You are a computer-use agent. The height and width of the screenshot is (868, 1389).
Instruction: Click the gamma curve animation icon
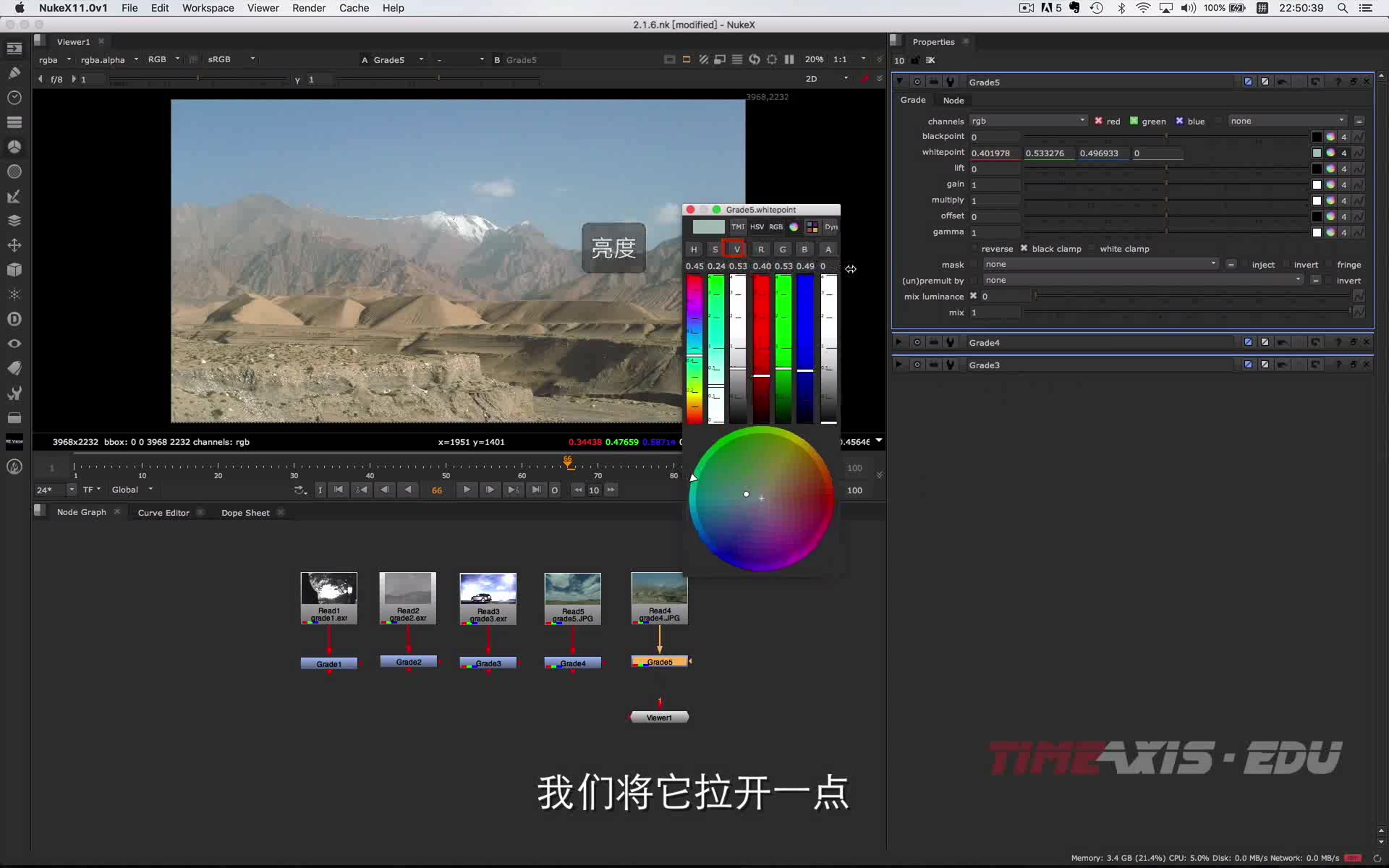point(1359,232)
